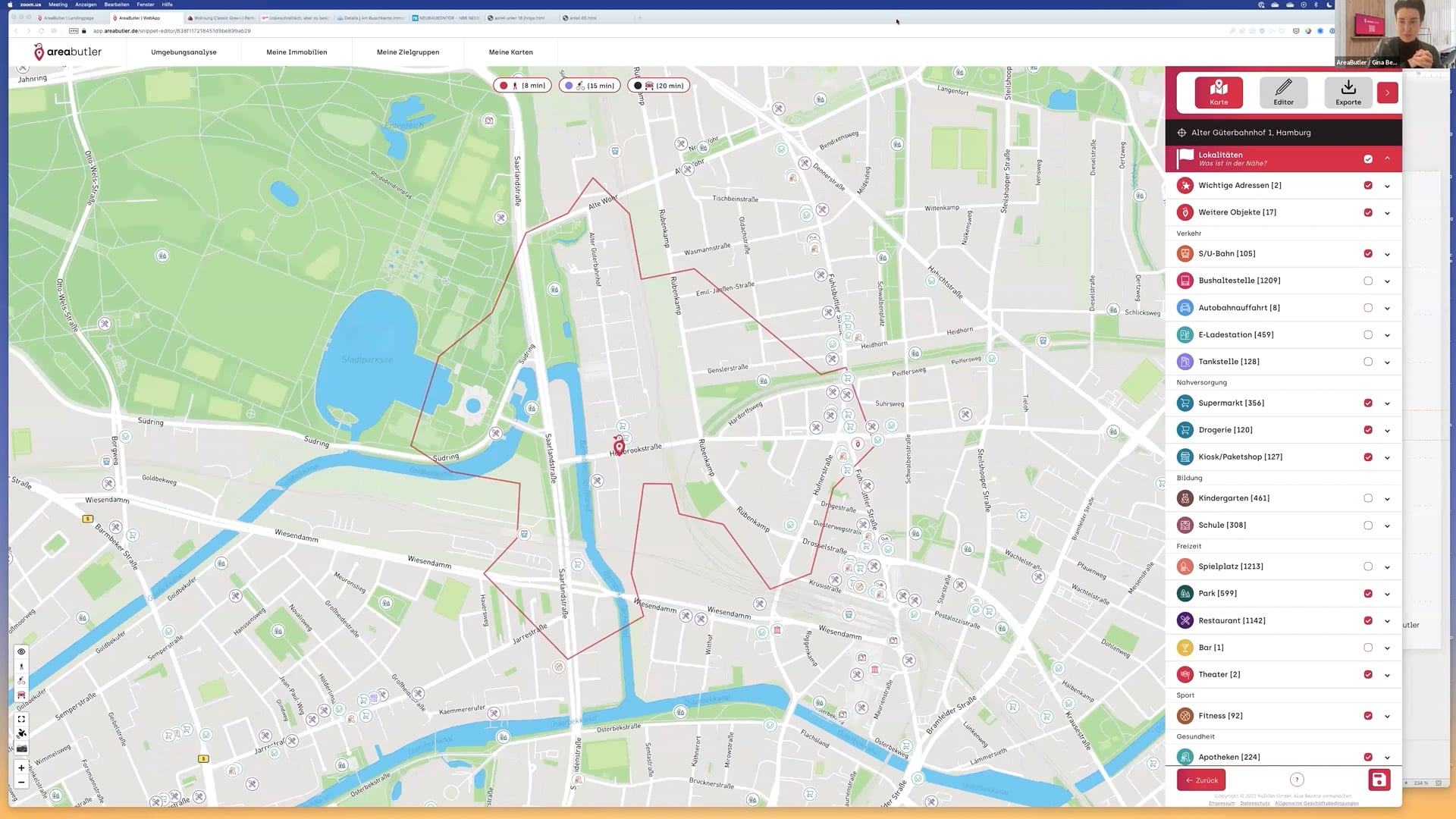Open Allgemeine Geschäftsbedingungen link
Image resolution: width=1456 pixels, height=819 pixels.
pyautogui.click(x=1316, y=803)
